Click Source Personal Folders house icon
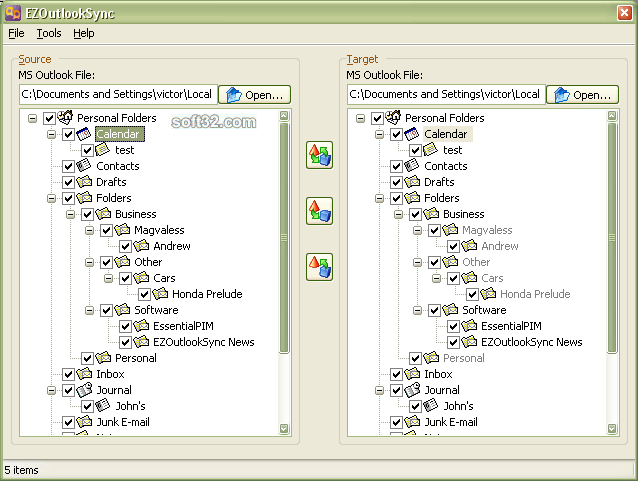 (x=65, y=118)
